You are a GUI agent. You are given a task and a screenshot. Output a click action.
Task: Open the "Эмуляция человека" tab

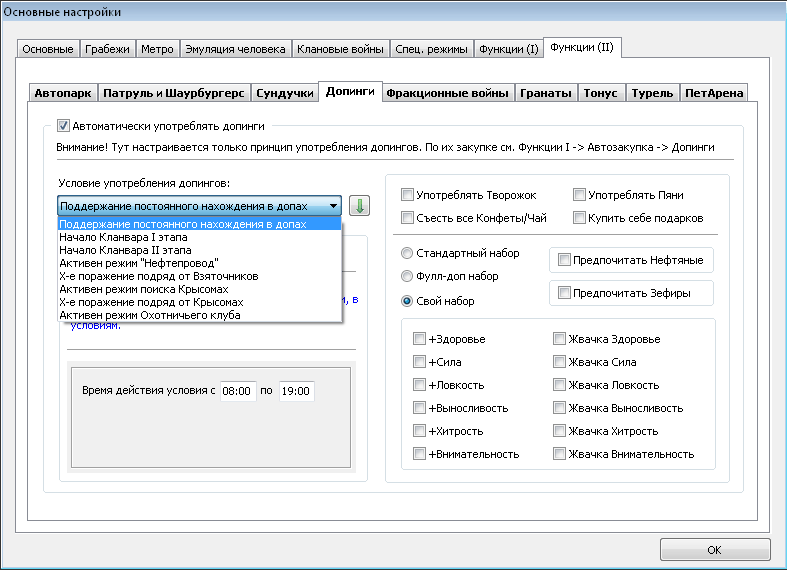tap(235, 49)
